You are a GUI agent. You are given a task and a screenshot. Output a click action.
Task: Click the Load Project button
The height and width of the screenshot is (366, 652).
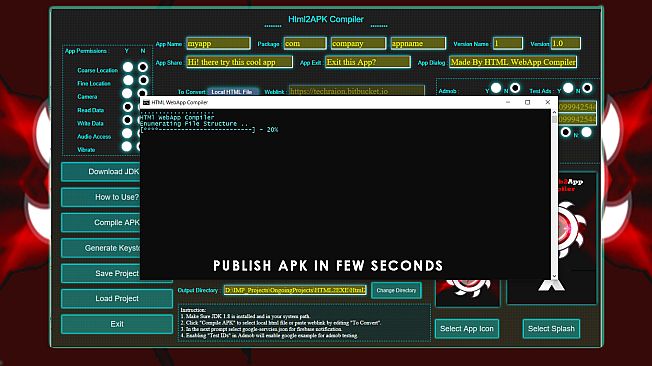(x=117, y=299)
